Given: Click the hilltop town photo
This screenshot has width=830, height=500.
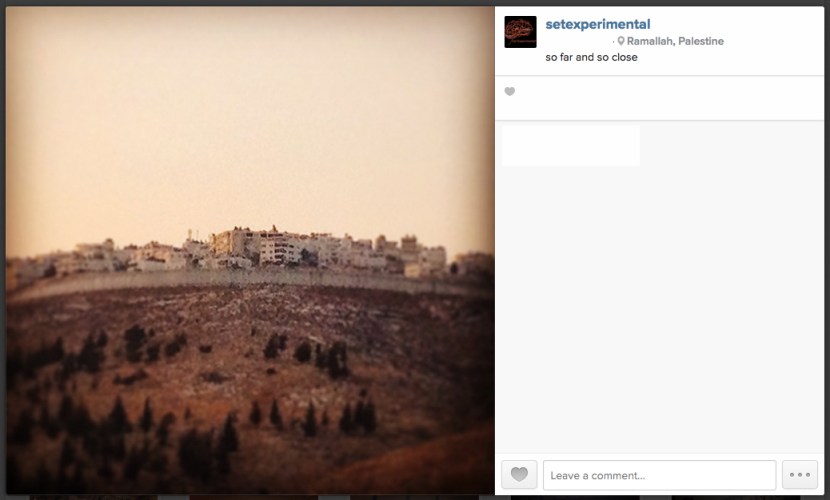Looking at the screenshot, I should coord(250,250).
